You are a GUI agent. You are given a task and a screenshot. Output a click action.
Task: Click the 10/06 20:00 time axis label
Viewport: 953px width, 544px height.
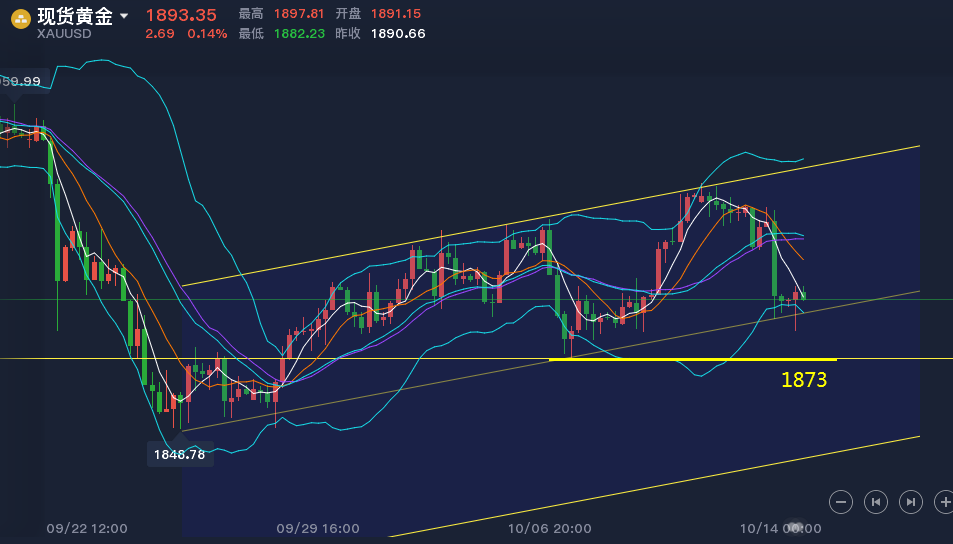pyautogui.click(x=549, y=529)
